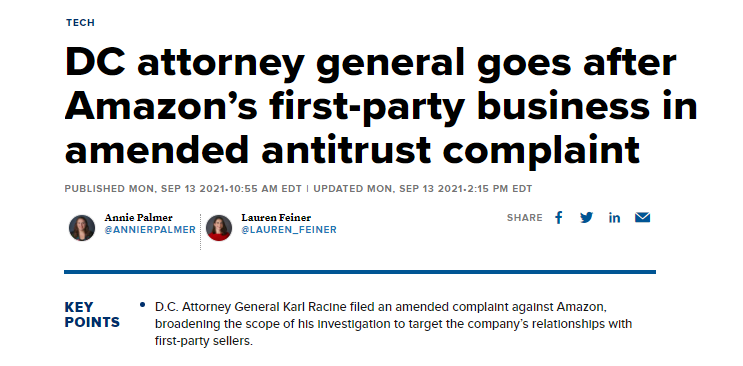743x366 pixels.
Task: Open the TECH section link
Action: (x=80, y=23)
